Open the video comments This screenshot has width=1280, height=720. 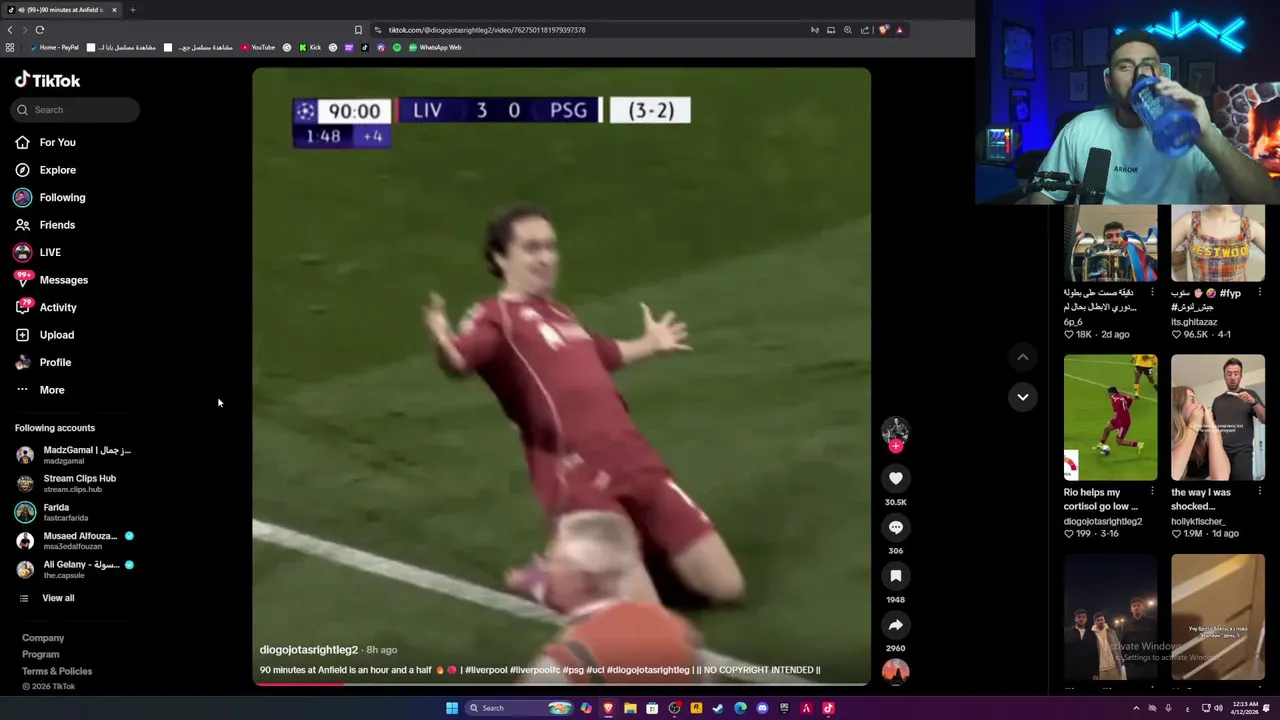point(896,527)
